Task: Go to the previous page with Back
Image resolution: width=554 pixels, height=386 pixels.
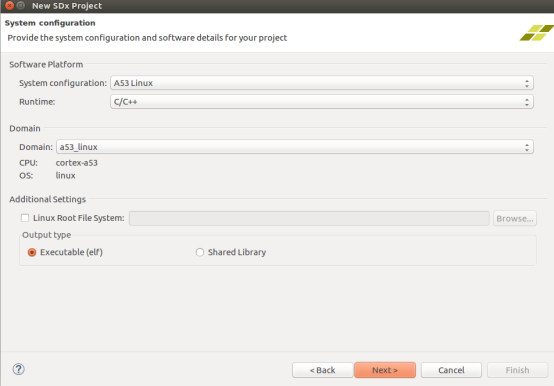Action: [323, 370]
